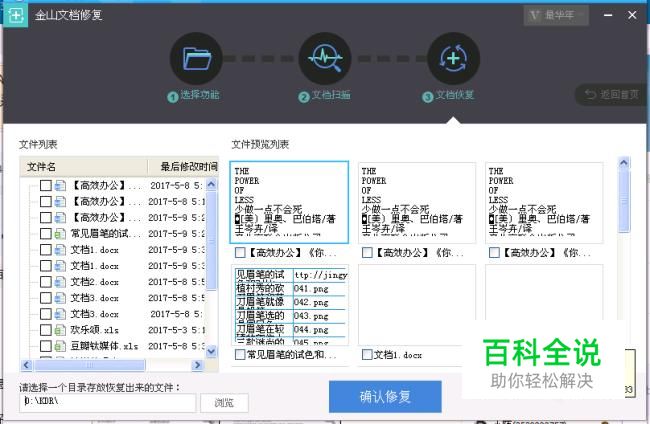Screen dimensions: 650x424
Task: Check the first 文档1.docx row in list
Action: [46, 250]
